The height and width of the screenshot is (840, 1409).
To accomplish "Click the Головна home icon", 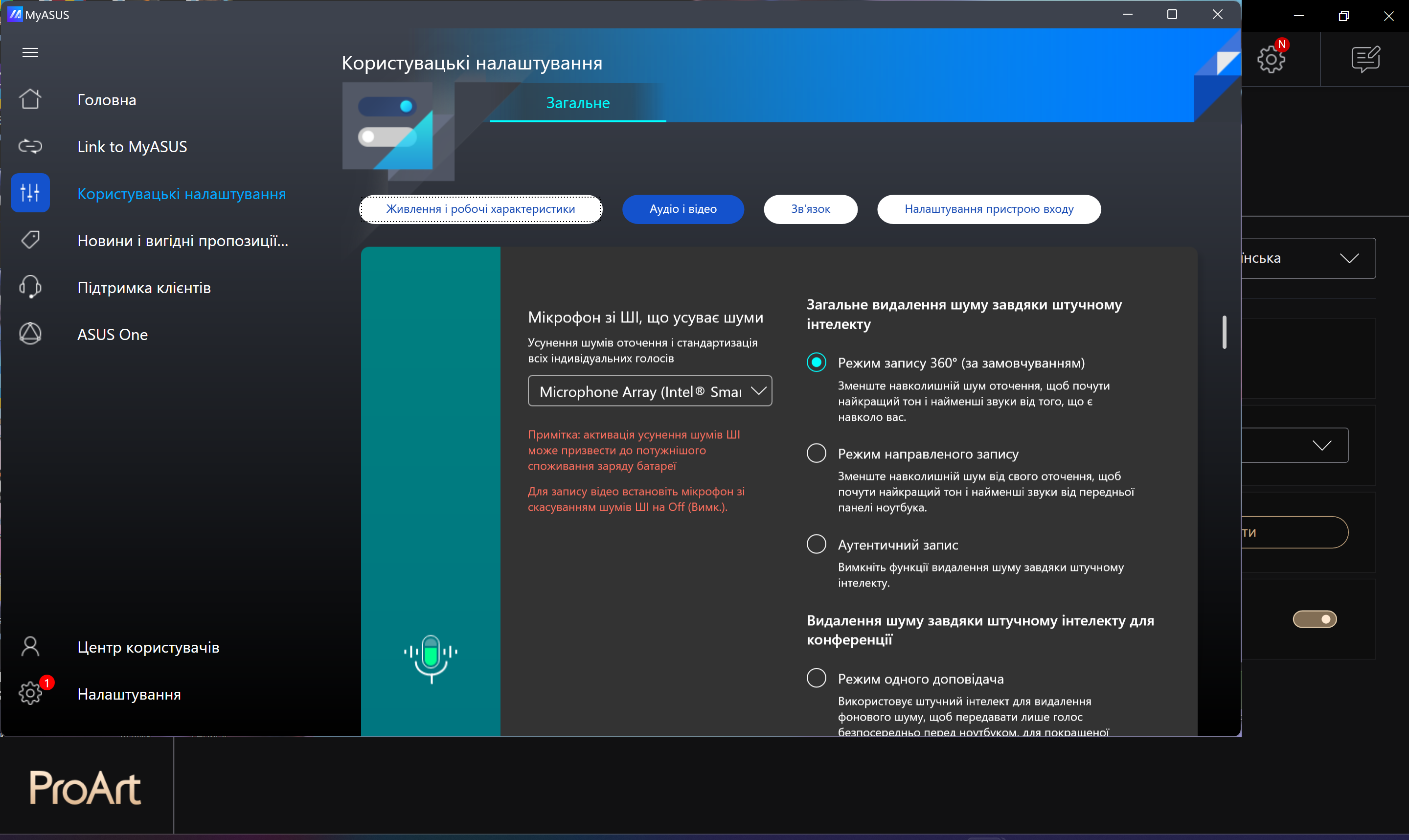I will (30, 99).
